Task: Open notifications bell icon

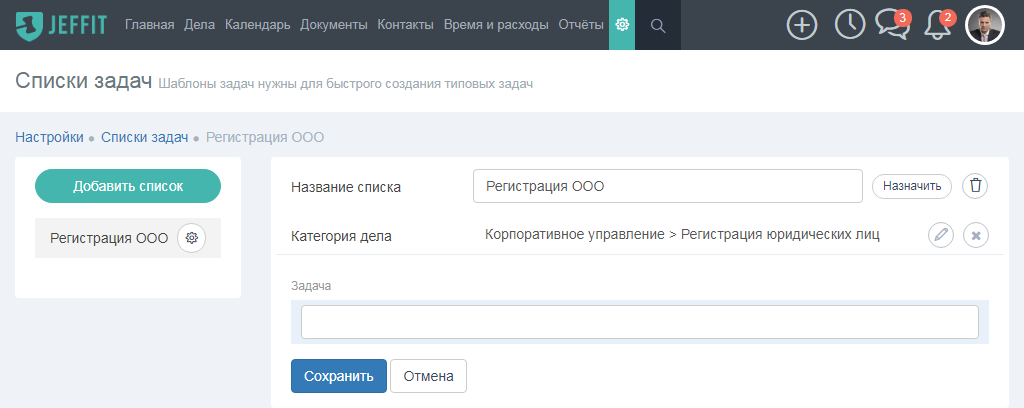Action: tap(937, 25)
